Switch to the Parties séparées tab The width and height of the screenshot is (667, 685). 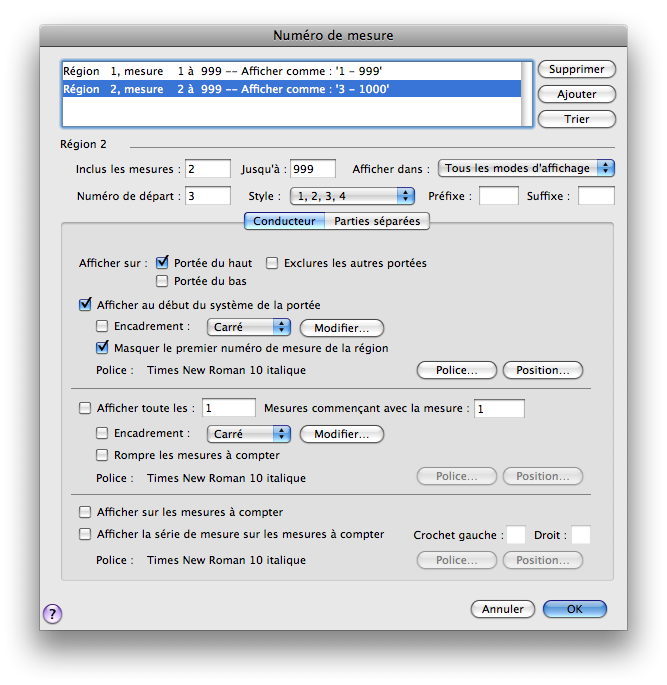(x=377, y=221)
